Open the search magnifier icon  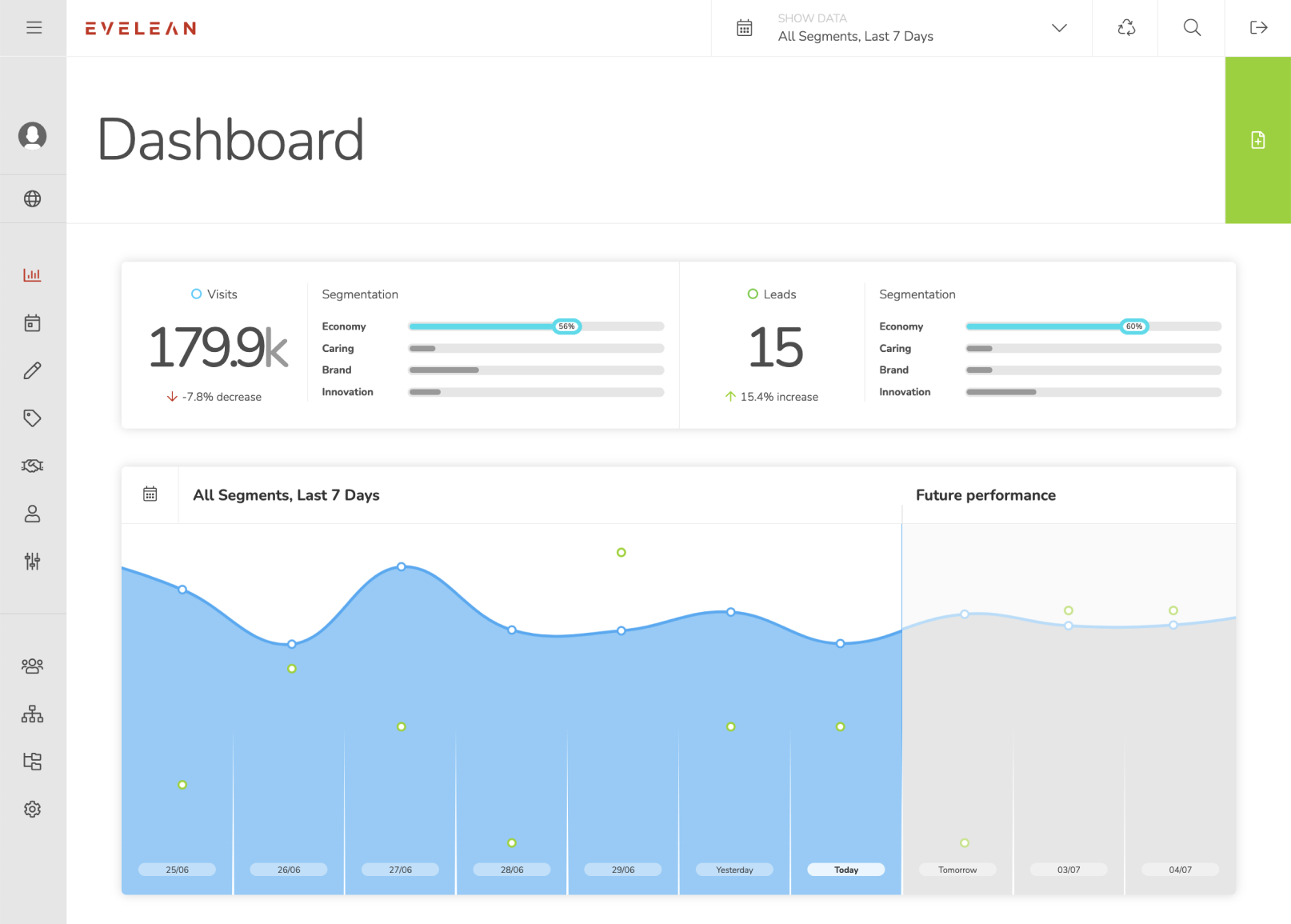click(1192, 28)
